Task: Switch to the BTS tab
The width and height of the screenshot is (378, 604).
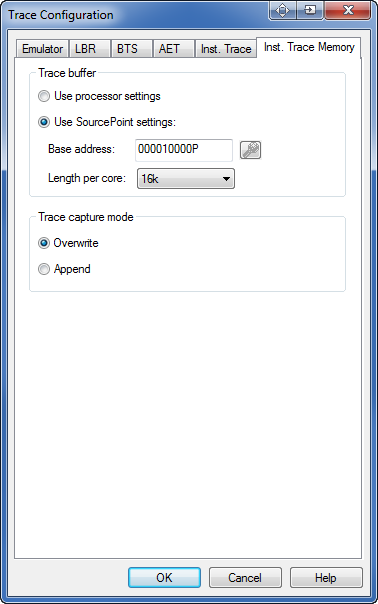Action: coord(127,49)
